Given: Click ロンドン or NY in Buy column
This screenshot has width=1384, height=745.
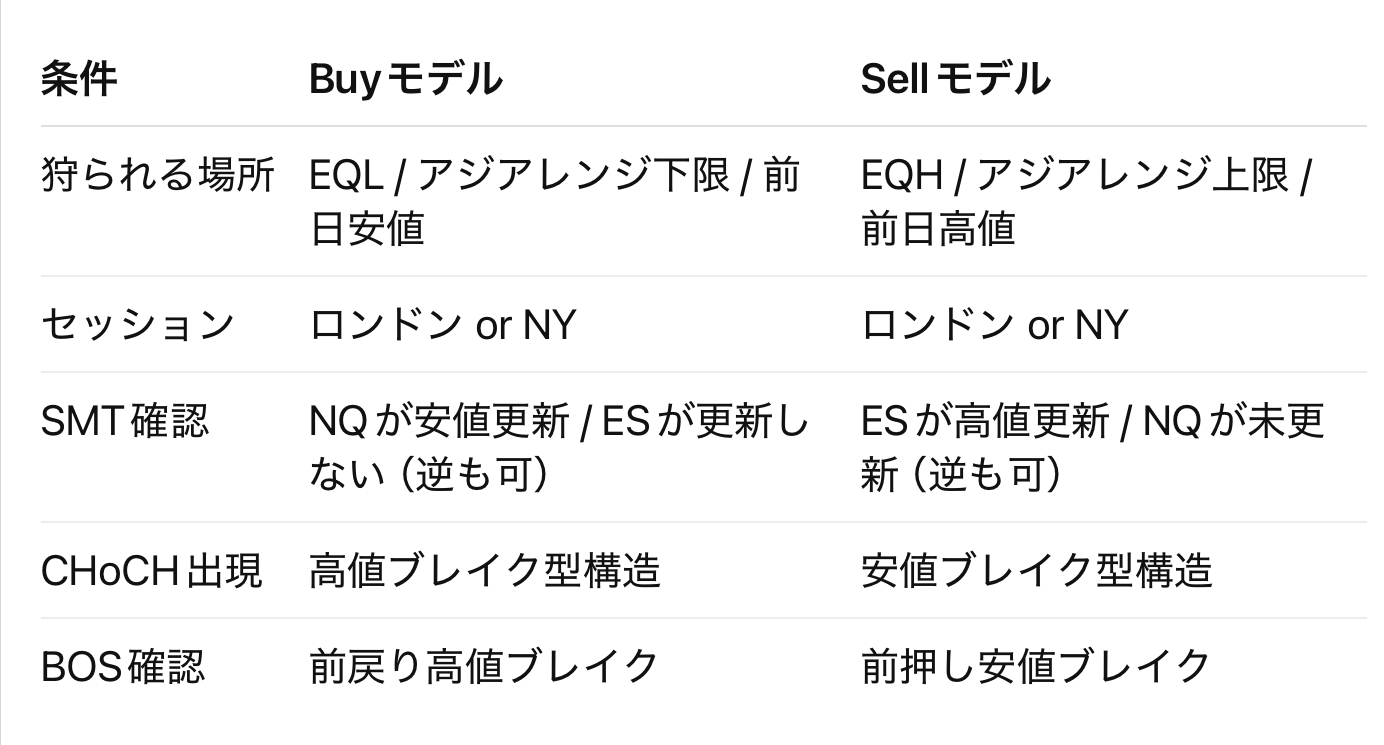Looking at the screenshot, I should coord(442,324).
